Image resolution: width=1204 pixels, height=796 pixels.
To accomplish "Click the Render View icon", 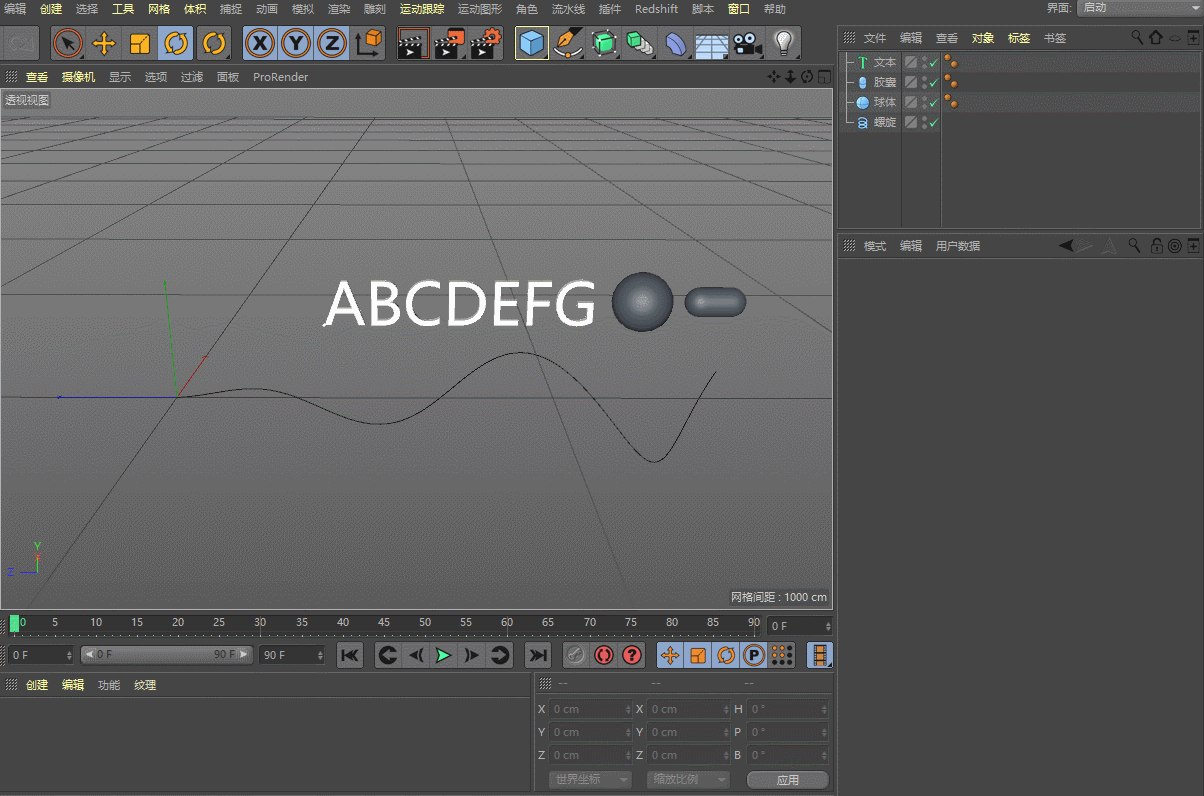I will (x=413, y=43).
